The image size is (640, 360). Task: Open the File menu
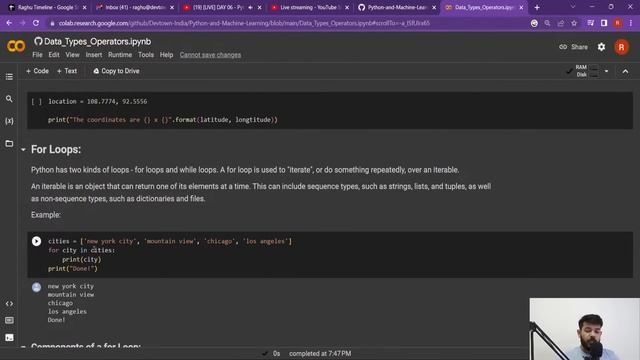point(37,55)
